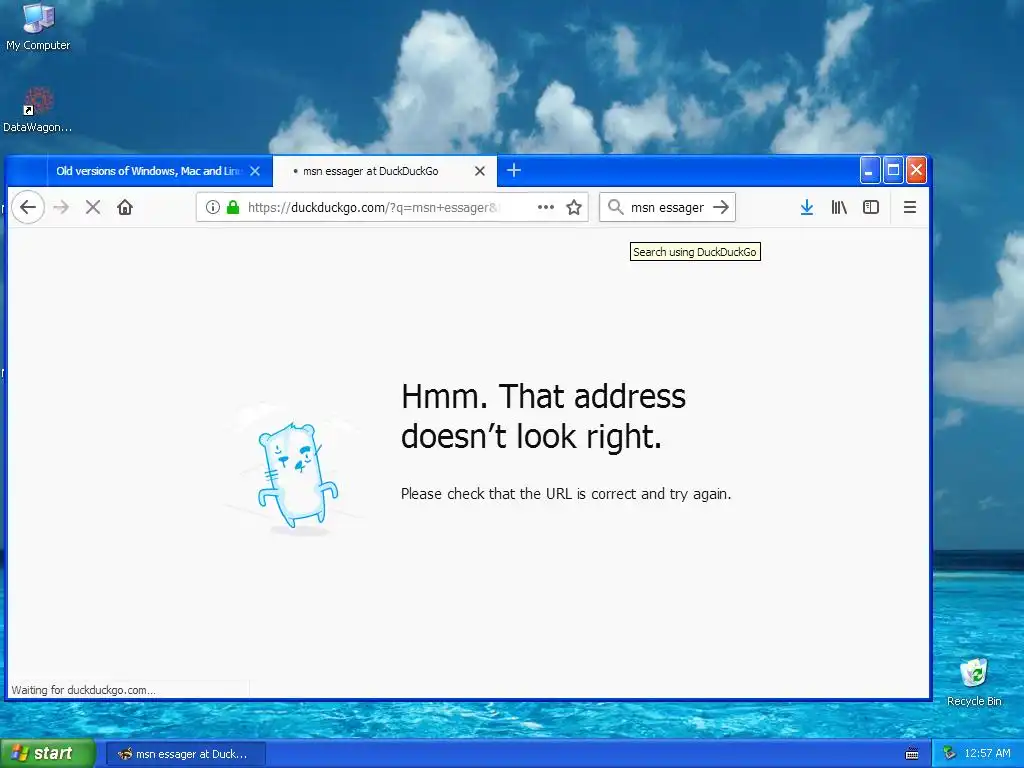Minimize the Firefox window
This screenshot has height=768, width=1024.
pyautogui.click(x=870, y=170)
